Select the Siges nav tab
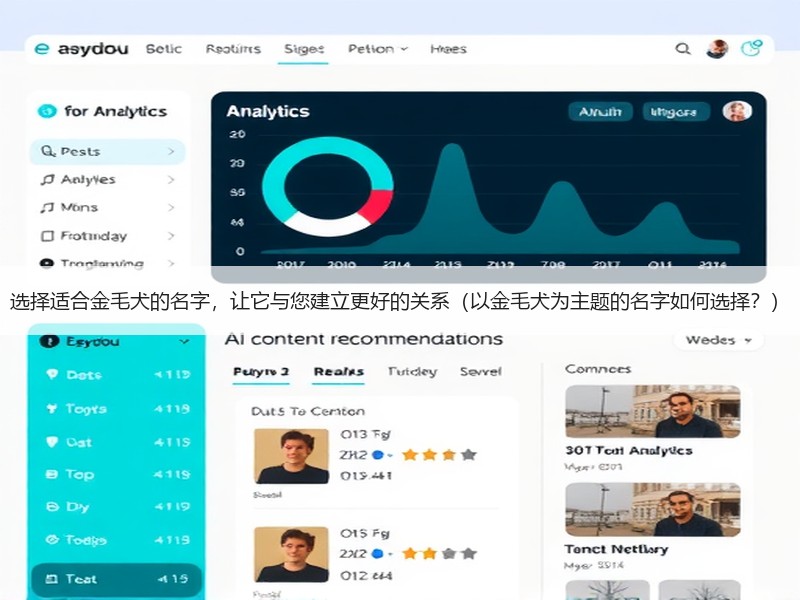 304,49
